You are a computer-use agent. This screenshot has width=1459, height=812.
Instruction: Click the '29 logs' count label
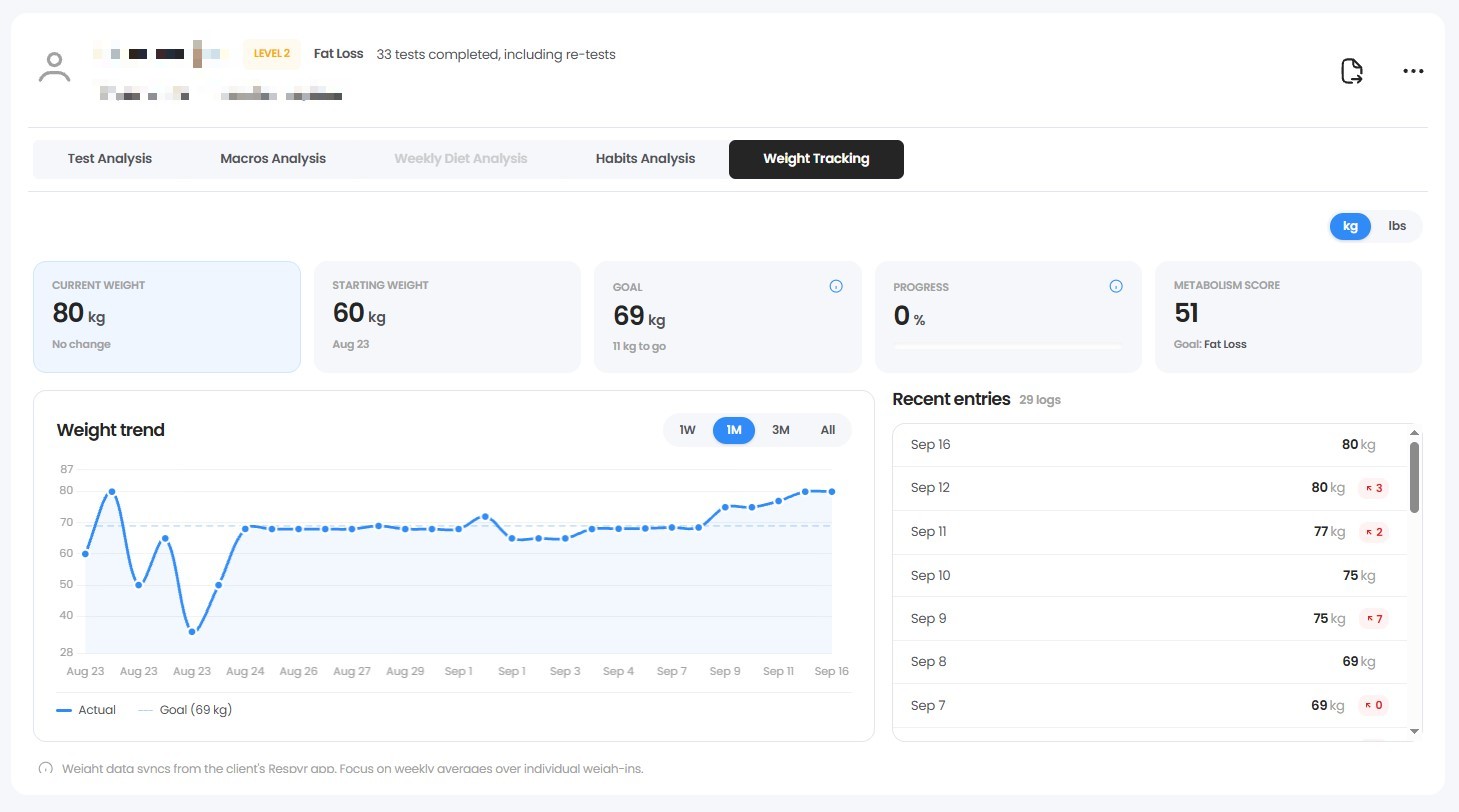click(1040, 400)
